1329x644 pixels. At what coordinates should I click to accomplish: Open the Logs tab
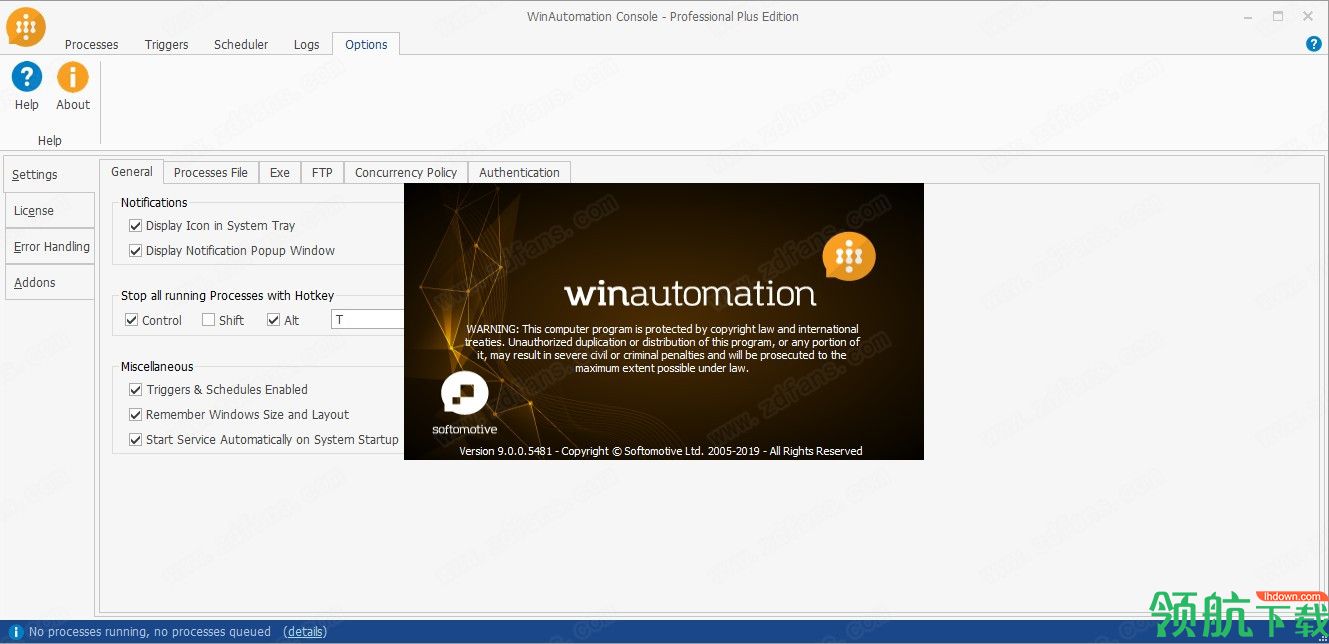[307, 45]
